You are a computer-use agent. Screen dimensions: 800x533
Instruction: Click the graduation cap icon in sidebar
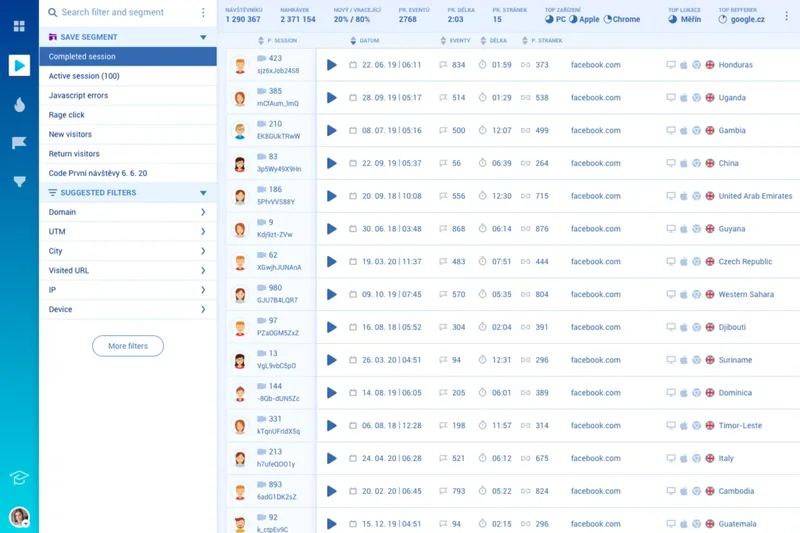(19, 478)
